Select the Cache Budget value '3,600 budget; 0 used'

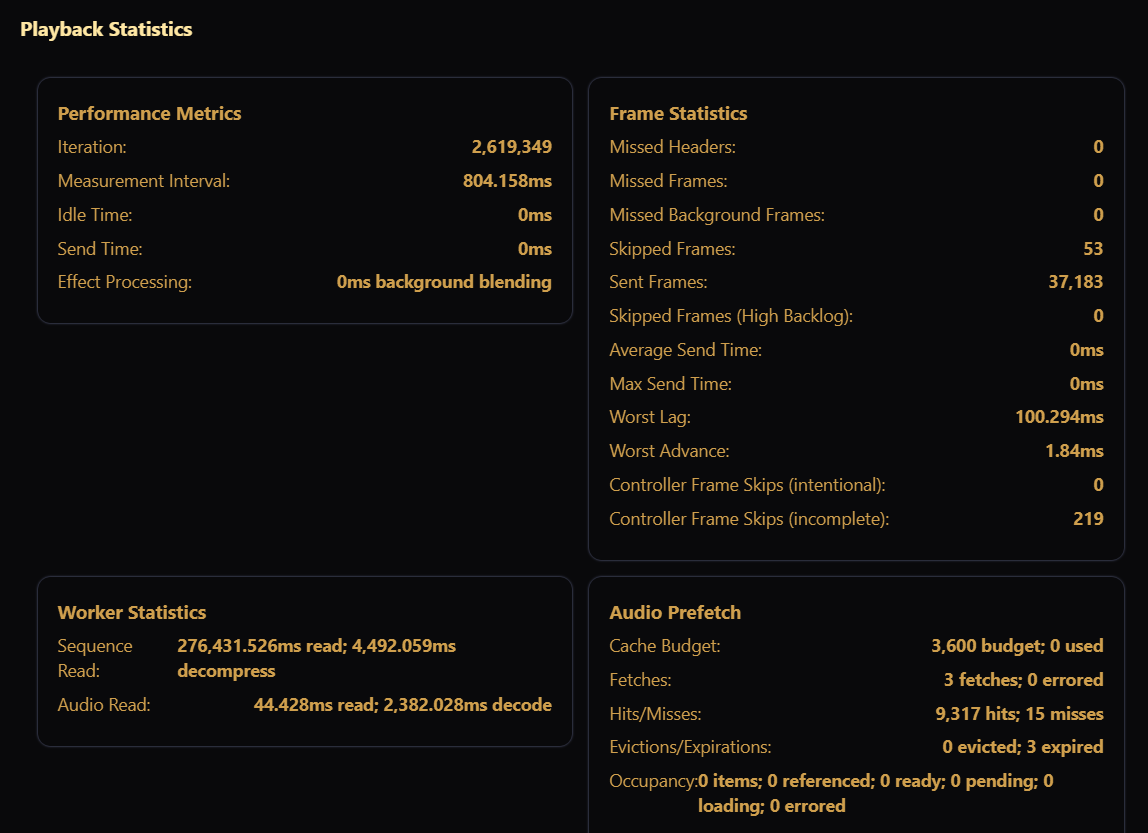point(1017,646)
